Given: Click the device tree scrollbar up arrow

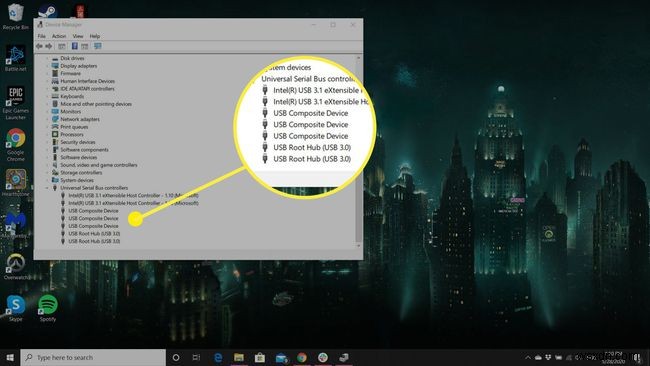Looking at the screenshot, I should pyautogui.click(x=359, y=58).
